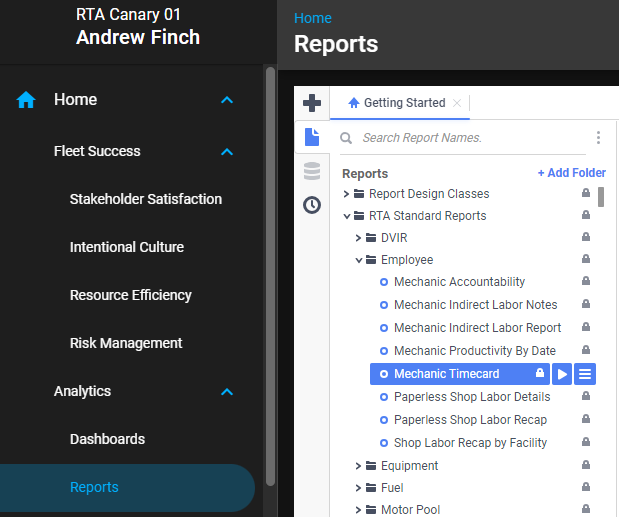Select the document icon in report sidebar
This screenshot has height=517, width=619.
pos(312,137)
